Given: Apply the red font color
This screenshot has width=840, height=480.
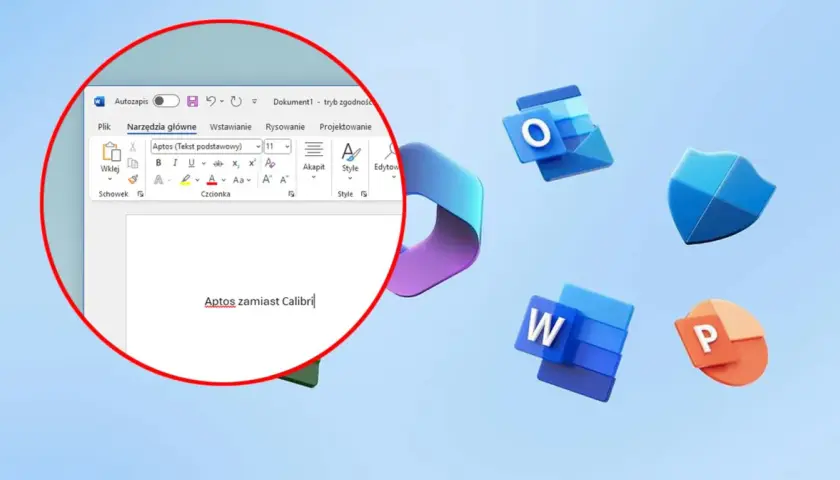Looking at the screenshot, I should point(212,180).
